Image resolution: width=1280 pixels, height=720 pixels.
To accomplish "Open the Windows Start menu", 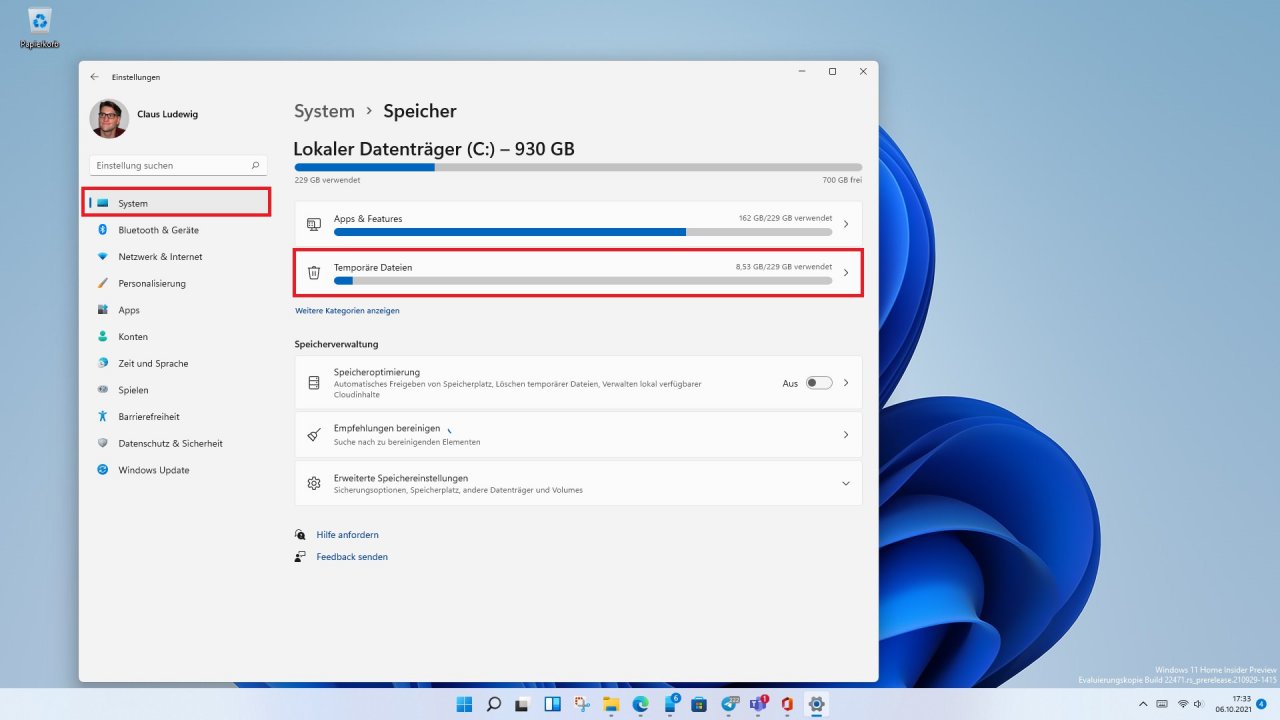I will point(465,704).
